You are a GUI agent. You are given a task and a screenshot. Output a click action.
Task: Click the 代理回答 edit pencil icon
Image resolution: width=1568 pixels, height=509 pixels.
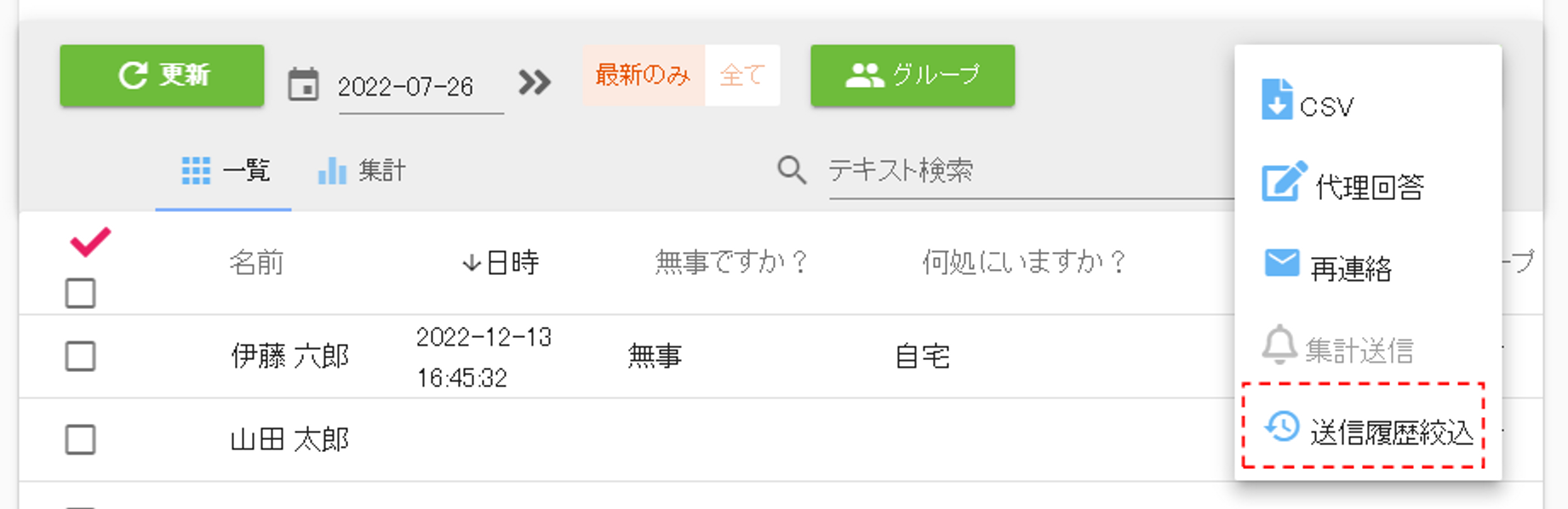(1284, 180)
